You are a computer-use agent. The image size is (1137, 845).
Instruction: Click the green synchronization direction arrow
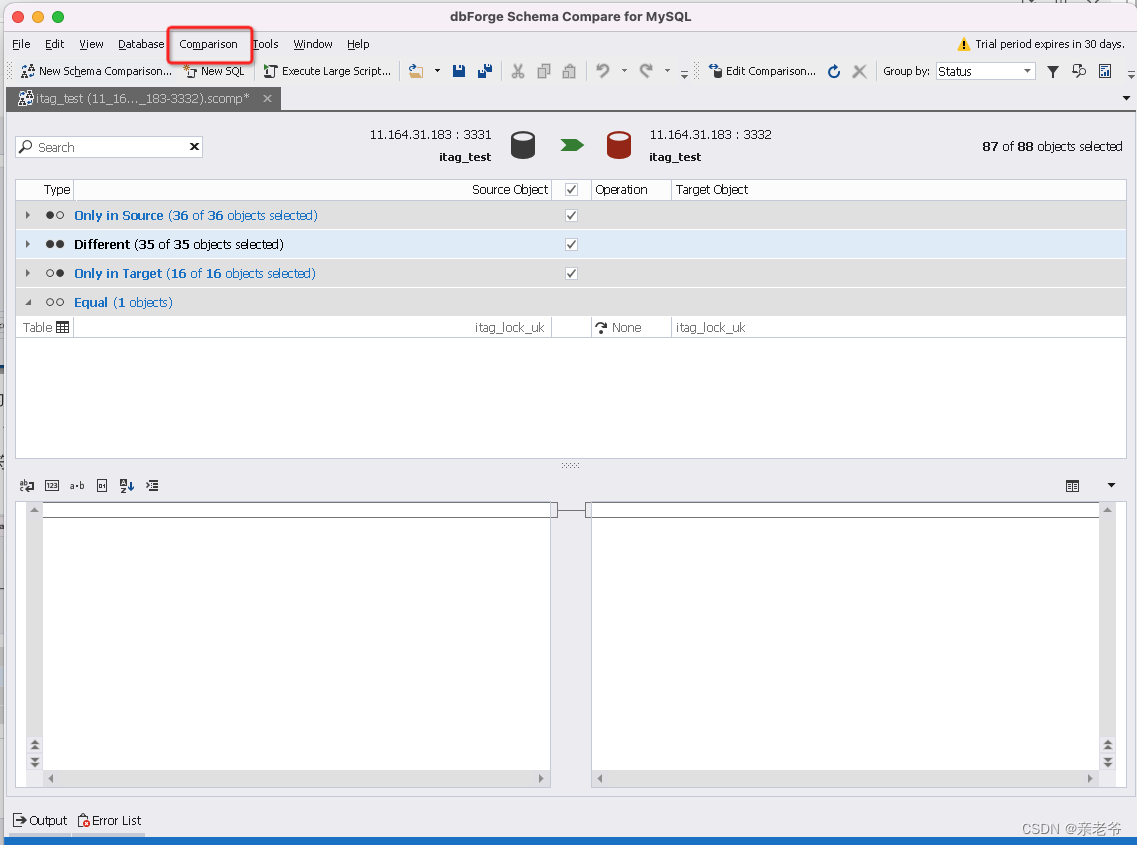pyautogui.click(x=572, y=145)
